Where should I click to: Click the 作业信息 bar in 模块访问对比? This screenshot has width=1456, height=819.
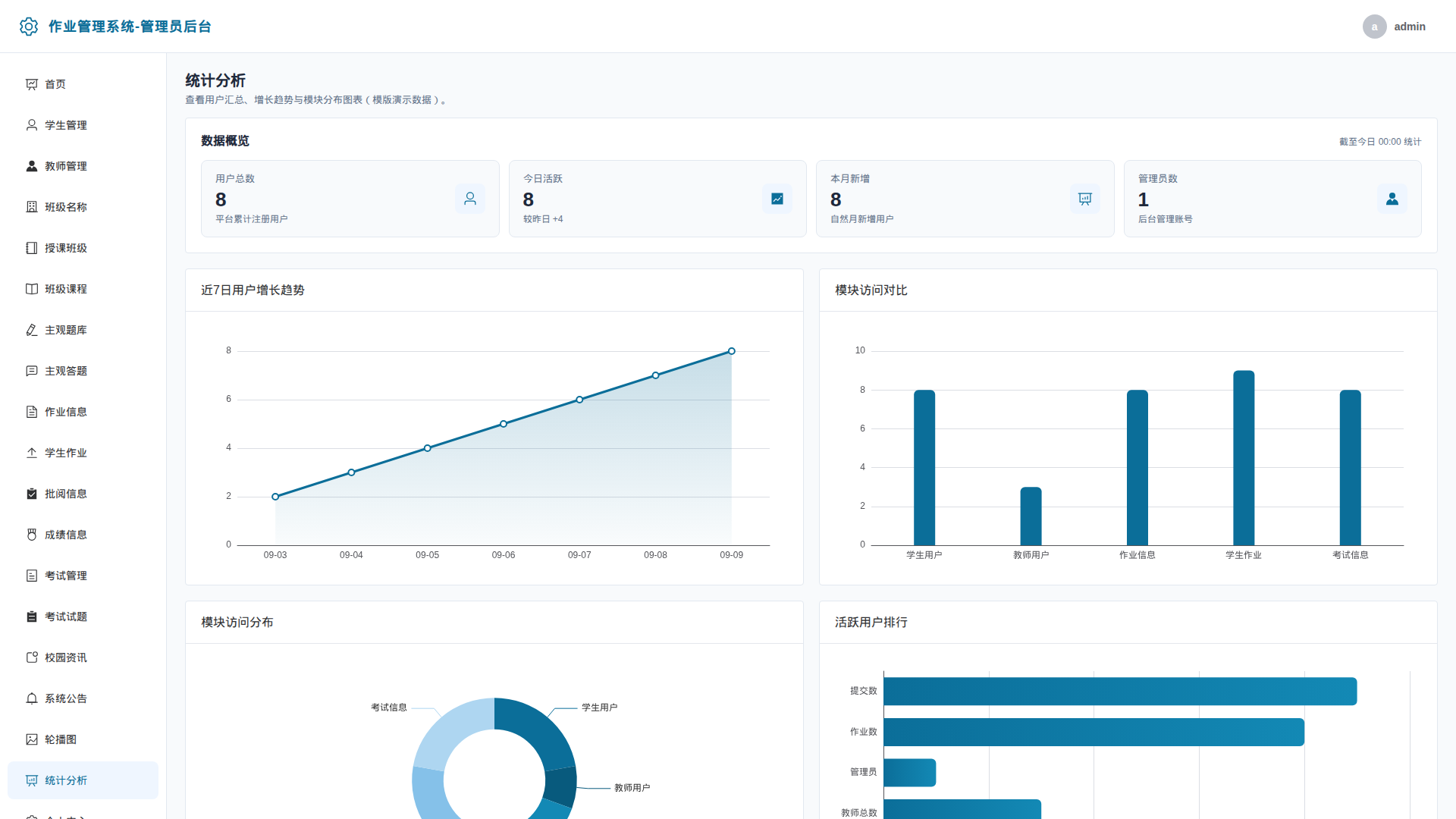tap(1137, 468)
